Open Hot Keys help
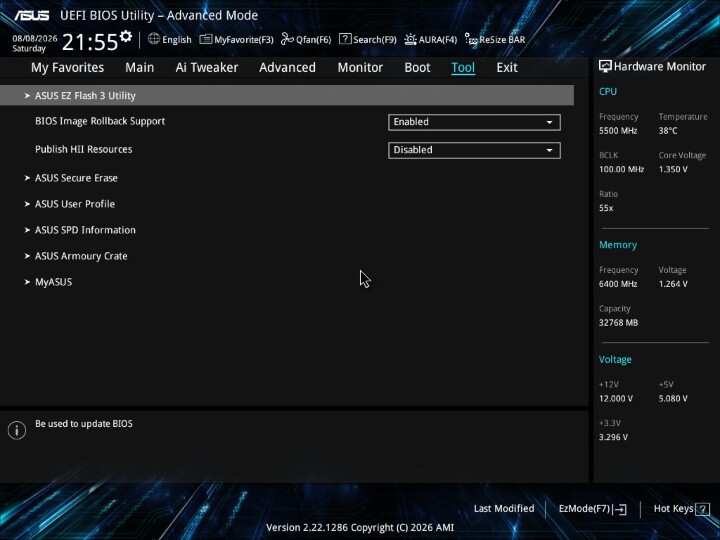Viewport: 720px width, 540px height. coord(681,509)
